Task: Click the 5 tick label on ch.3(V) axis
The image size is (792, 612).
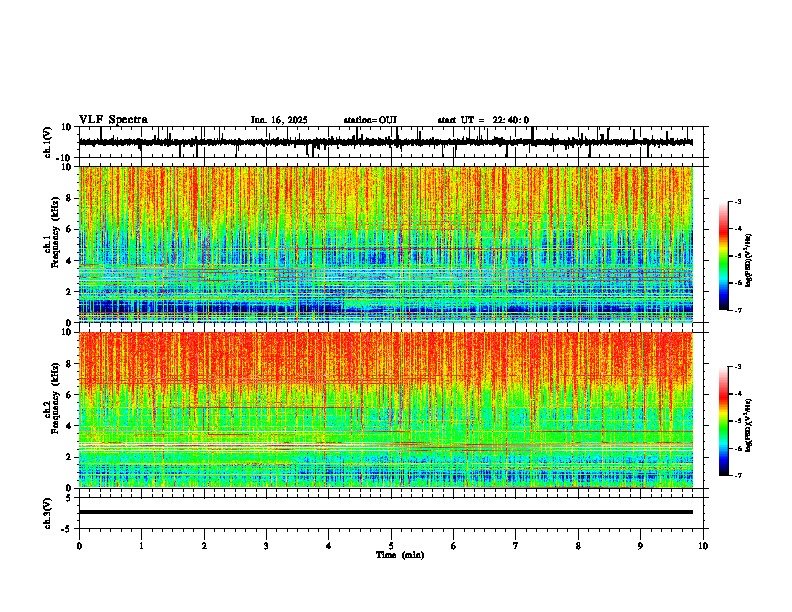Action: [69, 497]
